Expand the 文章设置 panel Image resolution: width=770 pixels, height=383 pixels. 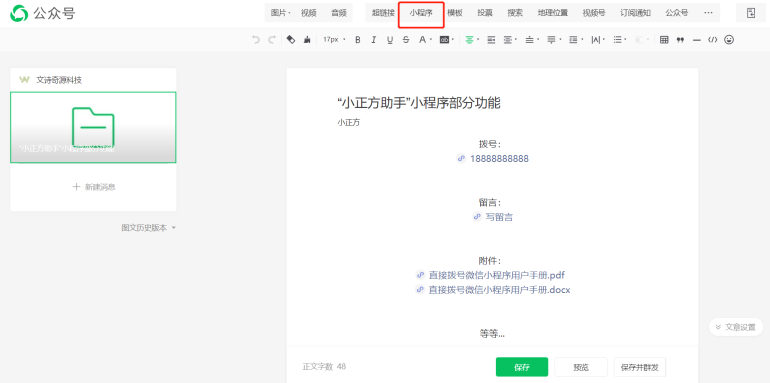736,327
